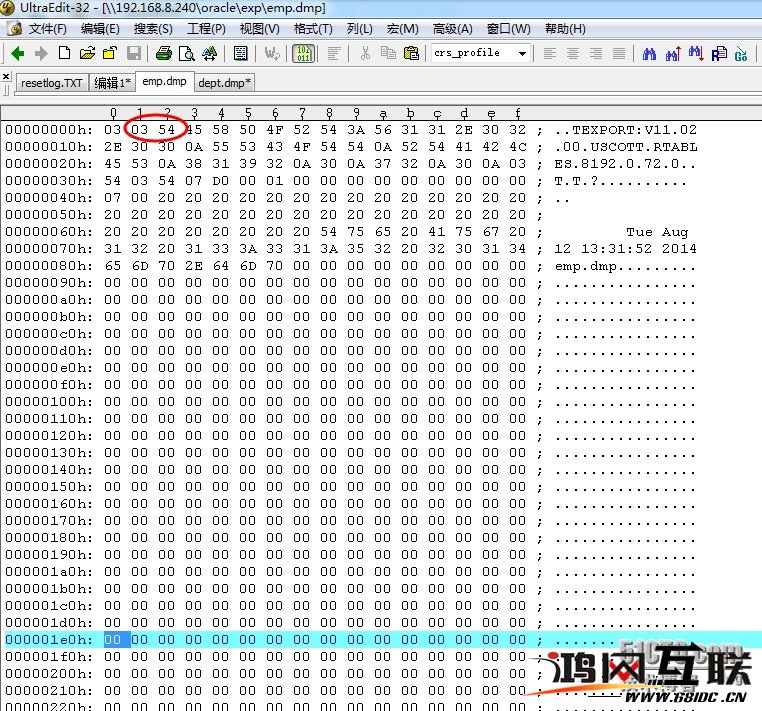Cut the selection with the scissors icon
Viewport: 762px width, 711px height.
[x=365, y=52]
